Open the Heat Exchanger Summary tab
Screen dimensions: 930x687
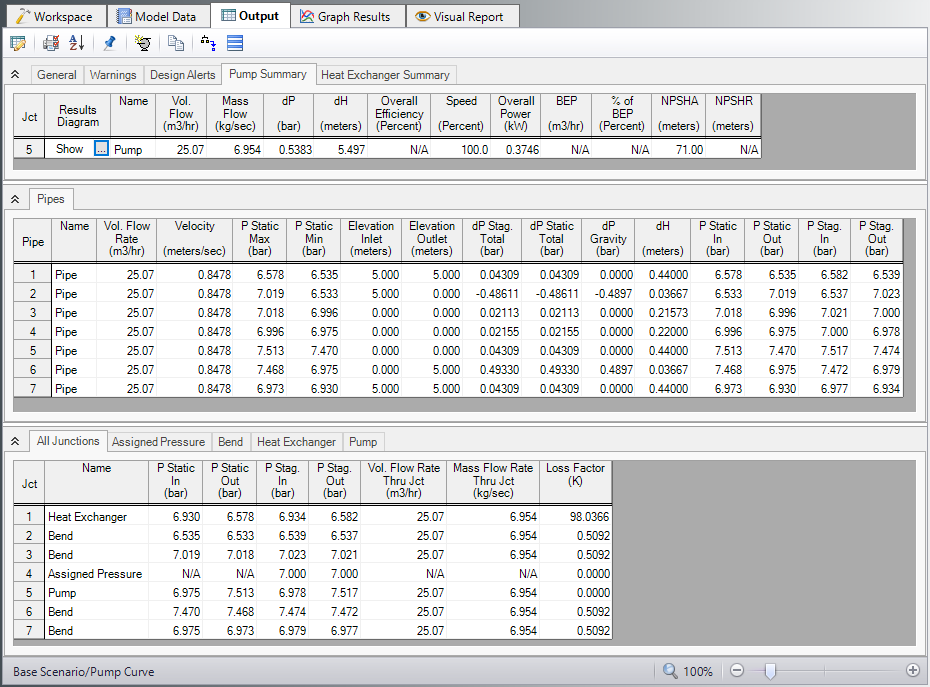[386, 75]
